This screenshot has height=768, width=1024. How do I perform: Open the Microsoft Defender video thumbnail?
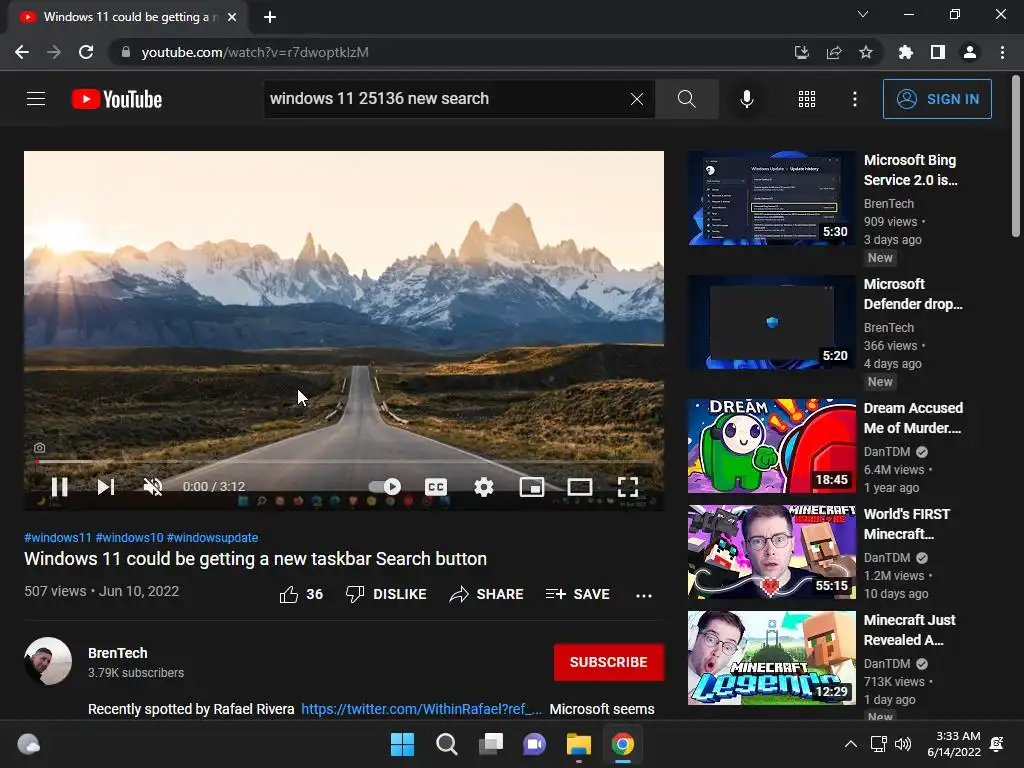771,323
